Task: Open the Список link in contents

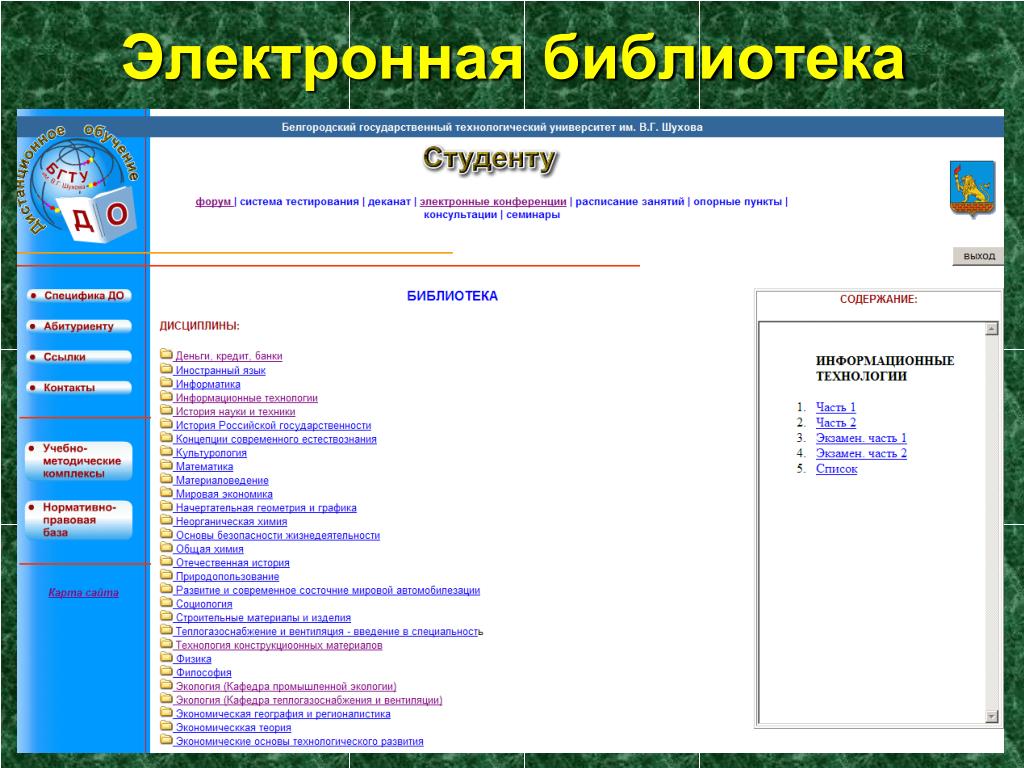Action: pos(836,469)
